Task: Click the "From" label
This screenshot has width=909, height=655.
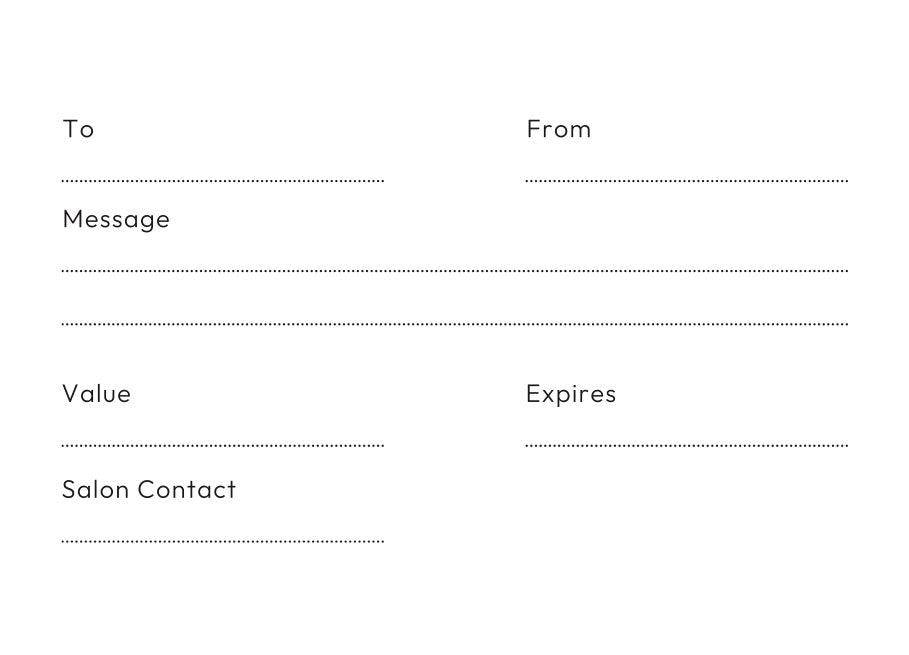Action: (x=558, y=129)
